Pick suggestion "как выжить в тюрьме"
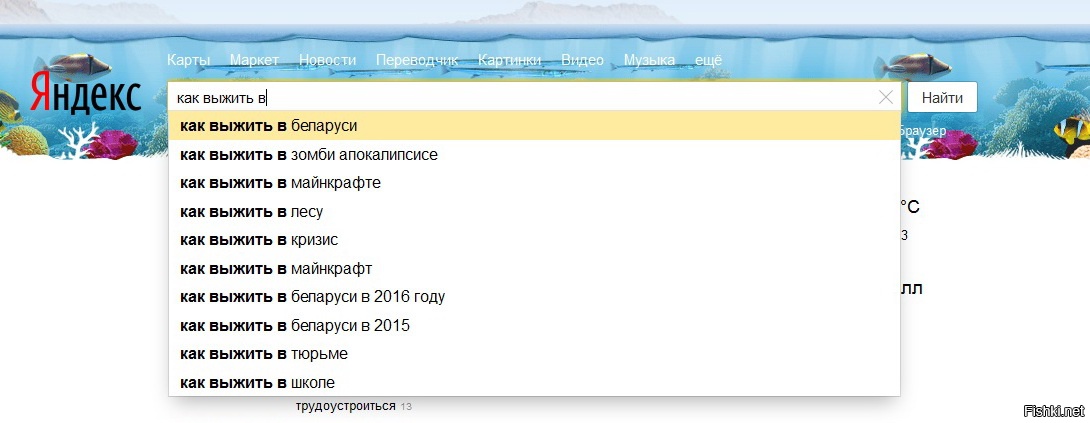This screenshot has height=423, width=1090. tap(264, 354)
